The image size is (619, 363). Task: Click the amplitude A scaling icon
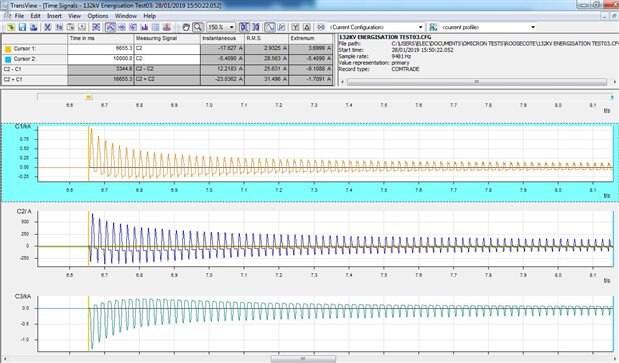(307, 27)
